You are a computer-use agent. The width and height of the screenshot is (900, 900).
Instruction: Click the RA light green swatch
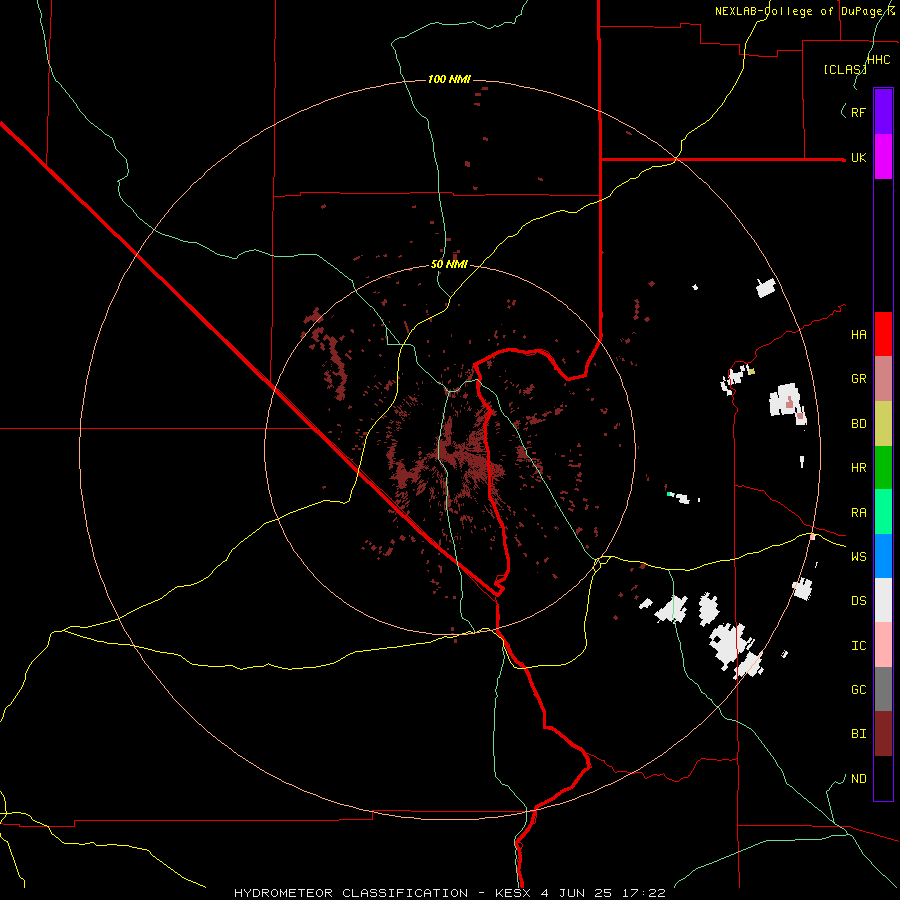(x=883, y=512)
